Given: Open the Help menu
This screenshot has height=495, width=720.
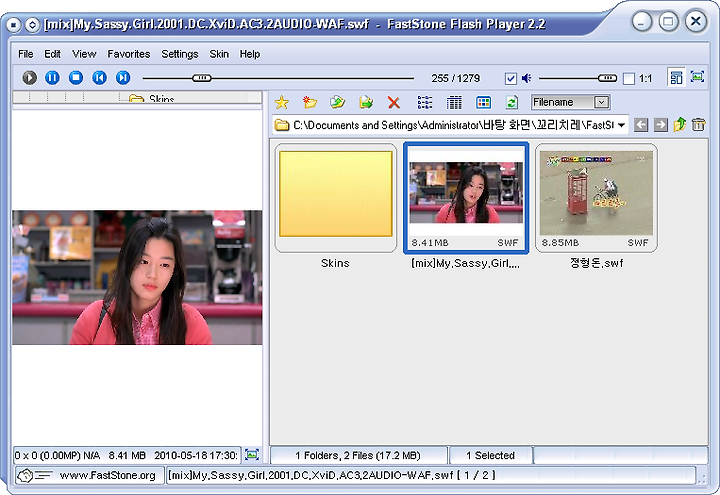Looking at the screenshot, I should [x=250, y=54].
